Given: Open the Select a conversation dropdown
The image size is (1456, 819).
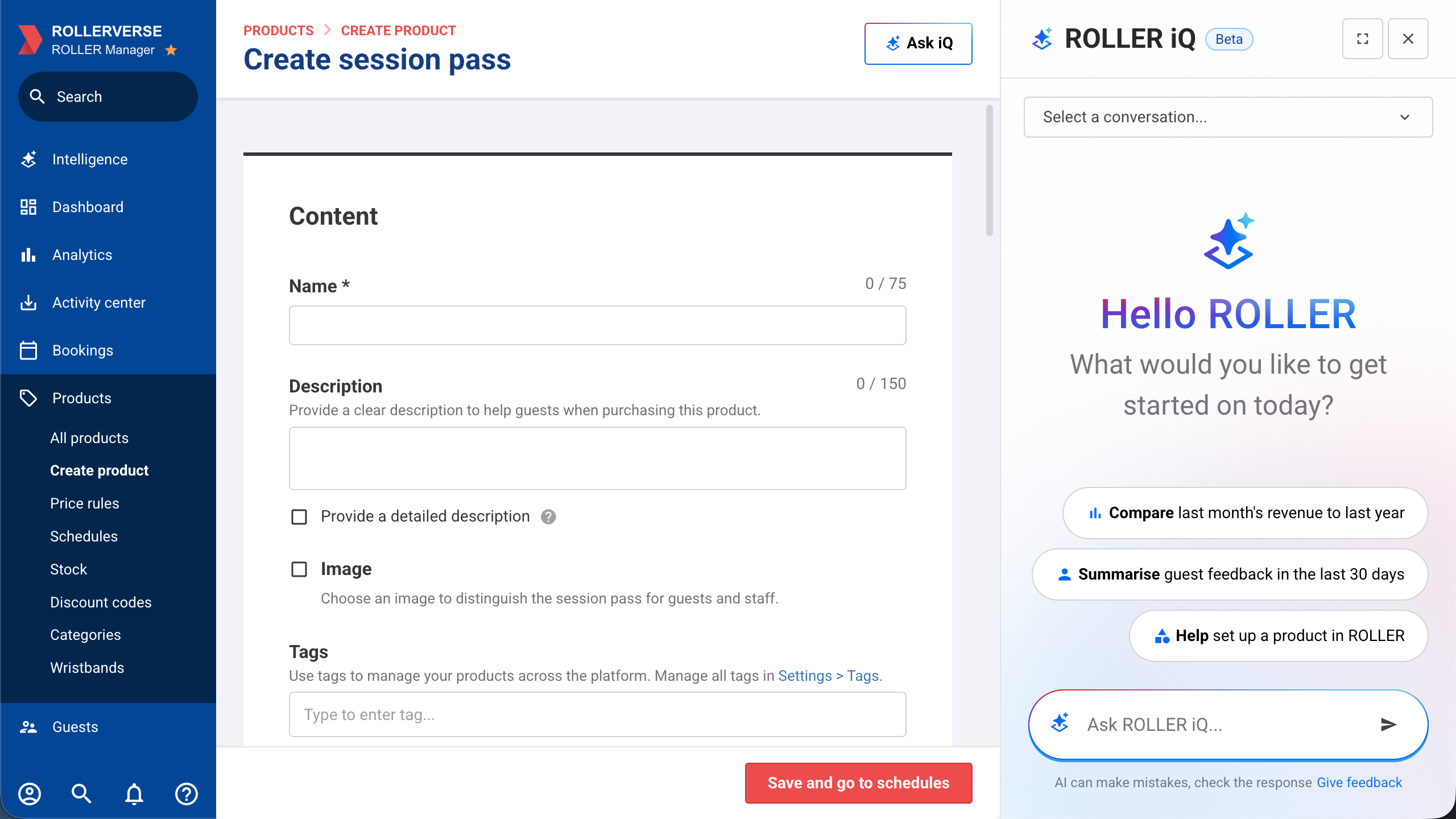Looking at the screenshot, I should [1228, 117].
